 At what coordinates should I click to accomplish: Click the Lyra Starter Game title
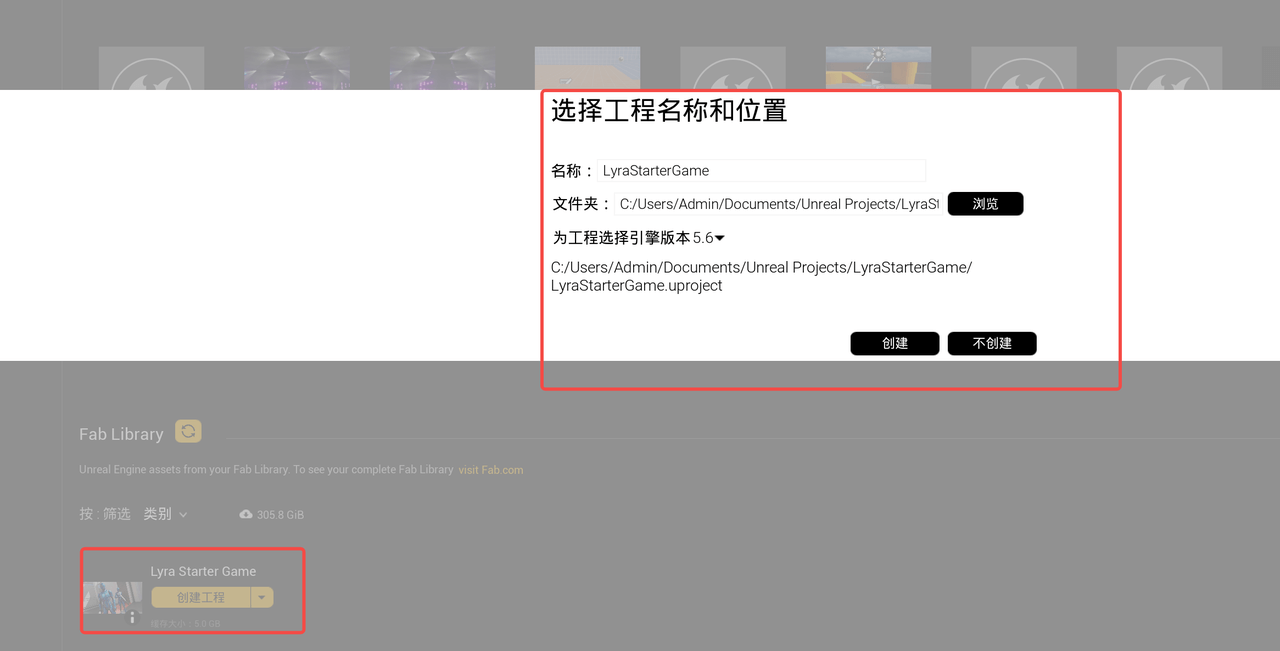point(203,572)
